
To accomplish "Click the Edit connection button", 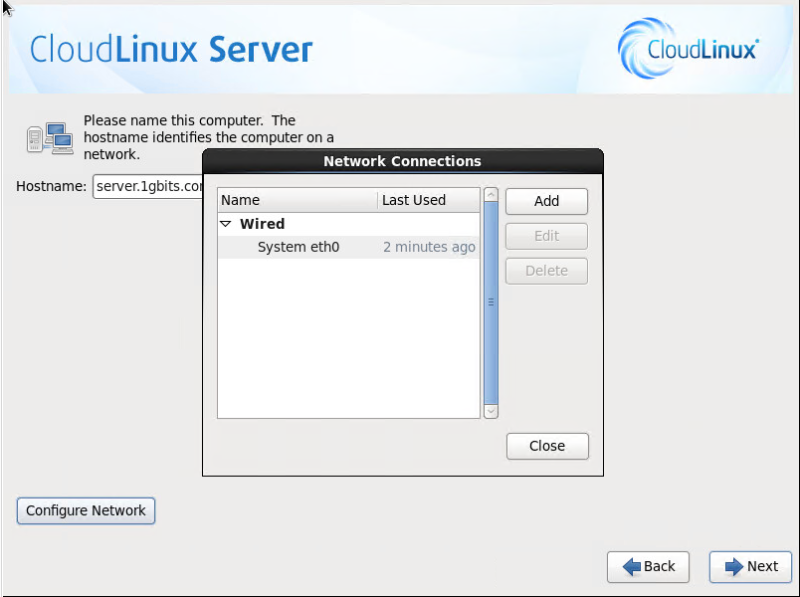I will [546, 236].
